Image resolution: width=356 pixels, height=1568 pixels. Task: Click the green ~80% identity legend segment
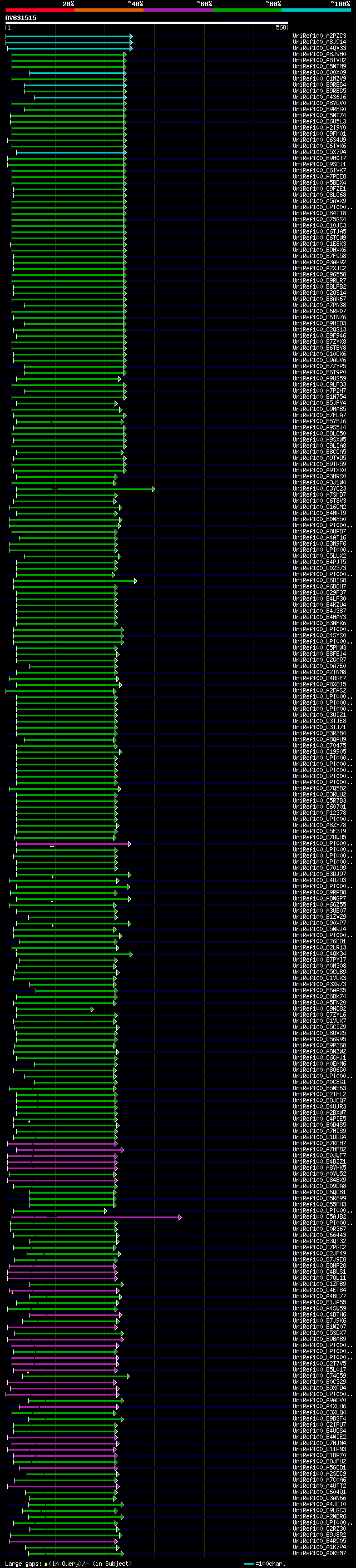tap(246, 10)
